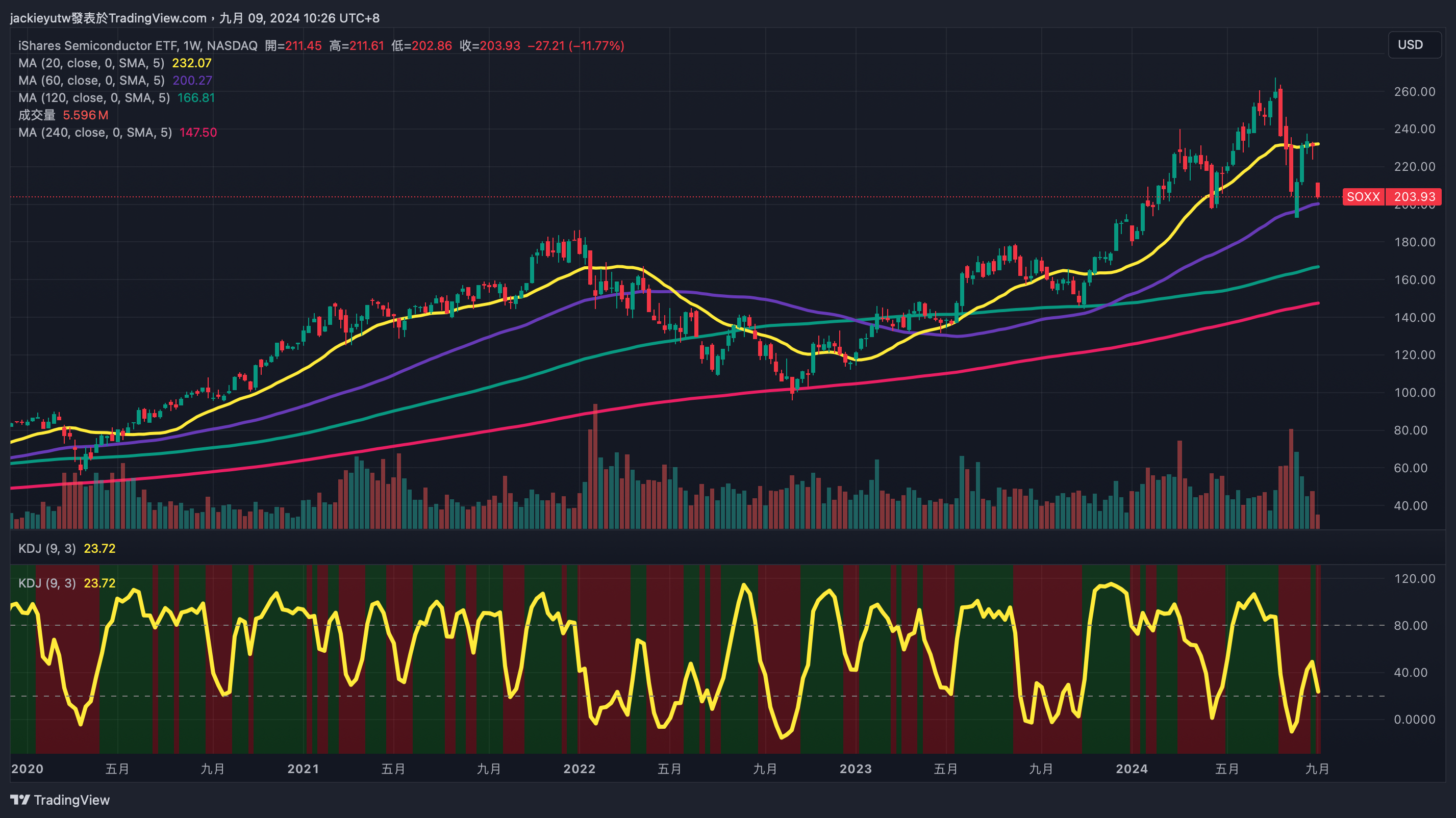Click the yellow 232.07 MA value
The image size is (1456, 818).
pyautogui.click(x=192, y=63)
